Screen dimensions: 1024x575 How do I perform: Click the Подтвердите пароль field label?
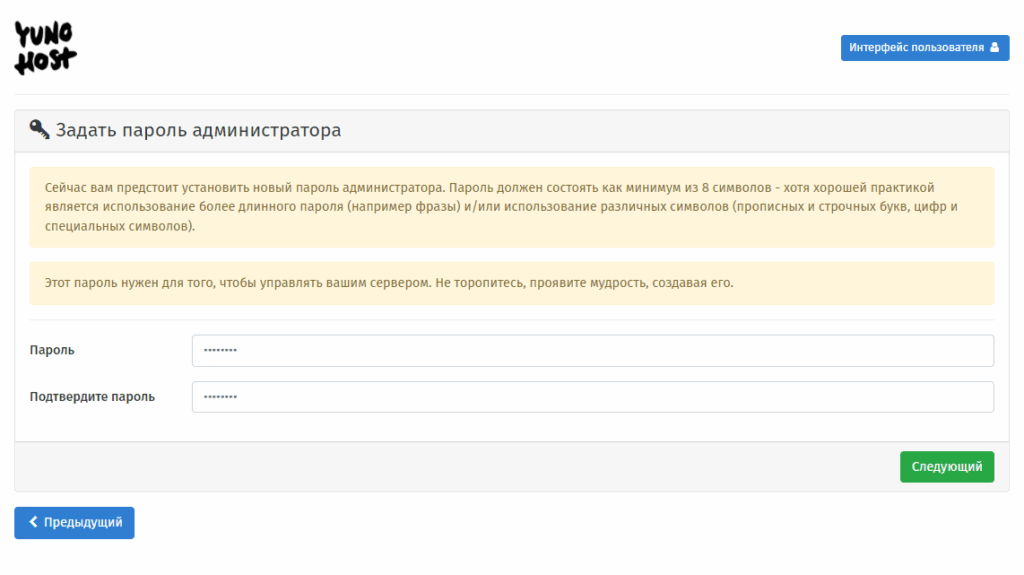(92, 397)
